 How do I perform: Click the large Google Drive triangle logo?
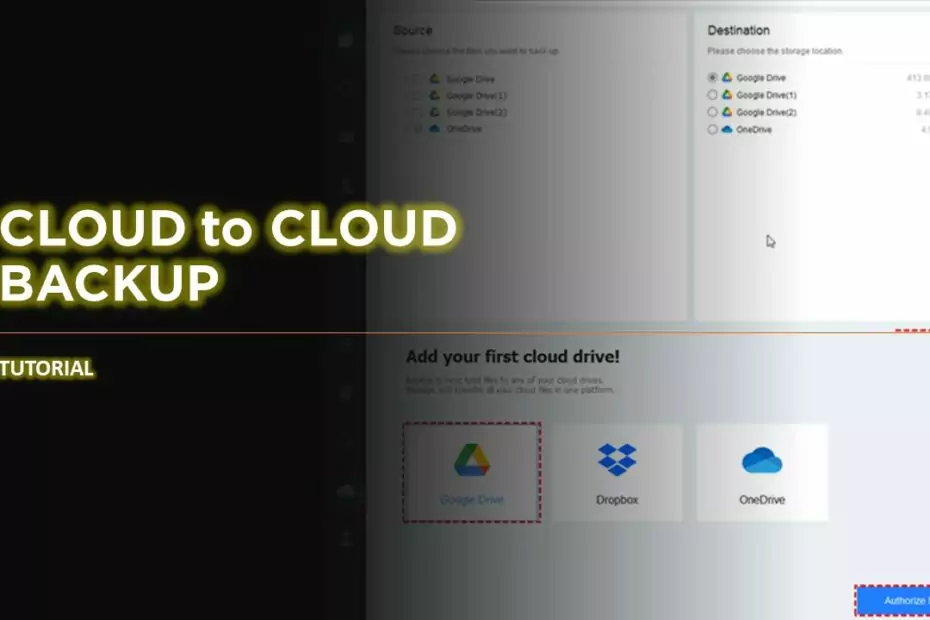coord(472,460)
